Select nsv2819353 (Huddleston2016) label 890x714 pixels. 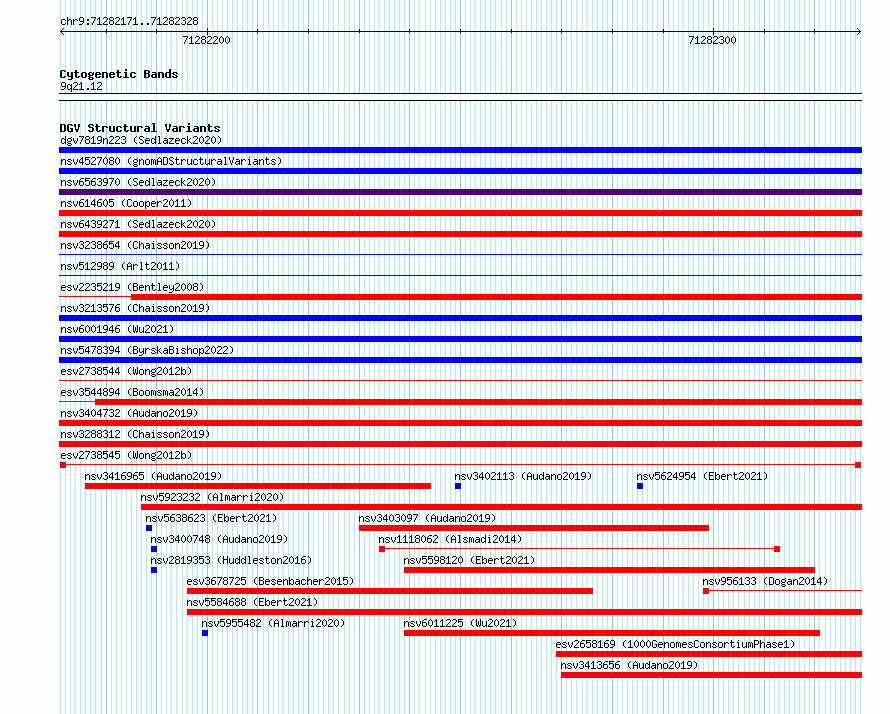click(x=231, y=560)
